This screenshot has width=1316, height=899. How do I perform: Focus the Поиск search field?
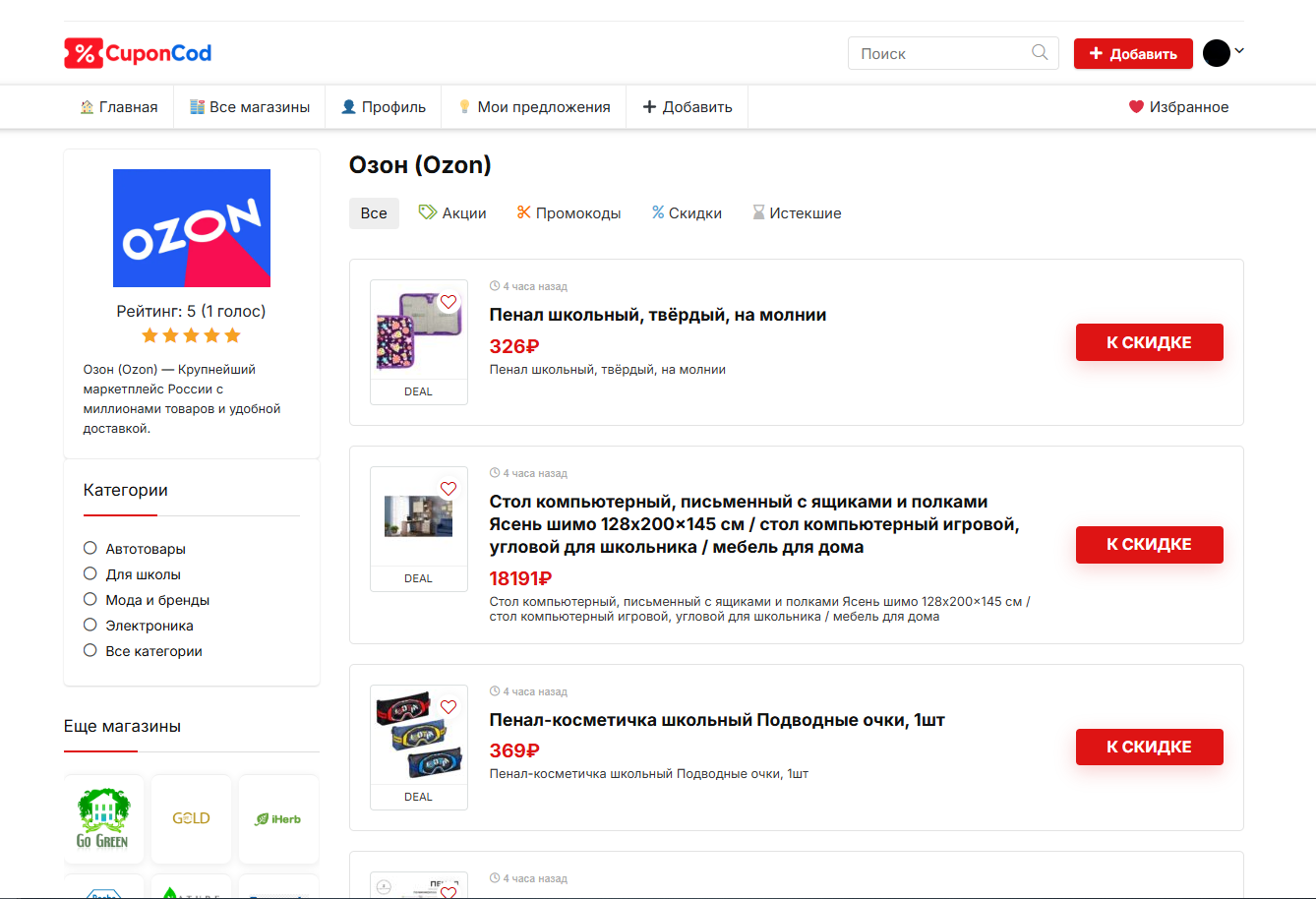point(953,53)
